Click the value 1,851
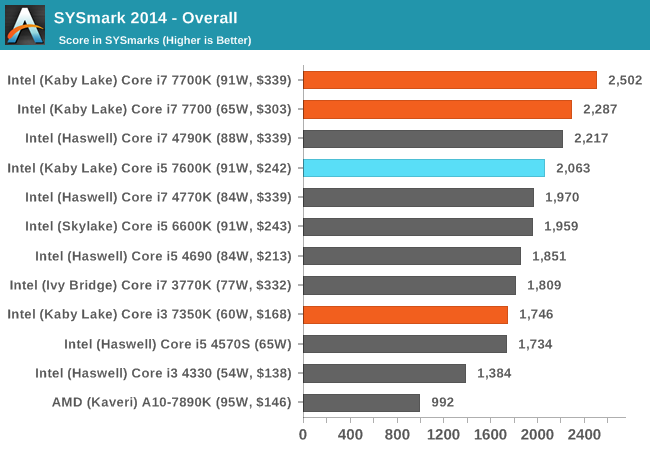The height and width of the screenshot is (450, 650). pyautogui.click(x=549, y=256)
